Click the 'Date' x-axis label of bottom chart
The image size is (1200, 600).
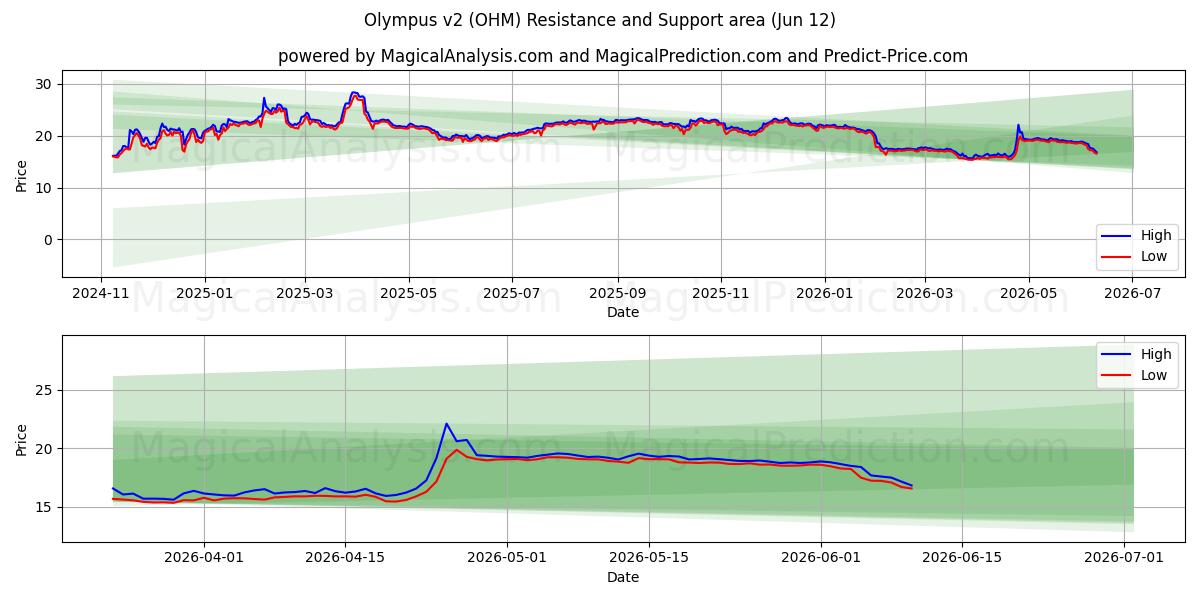click(622, 577)
